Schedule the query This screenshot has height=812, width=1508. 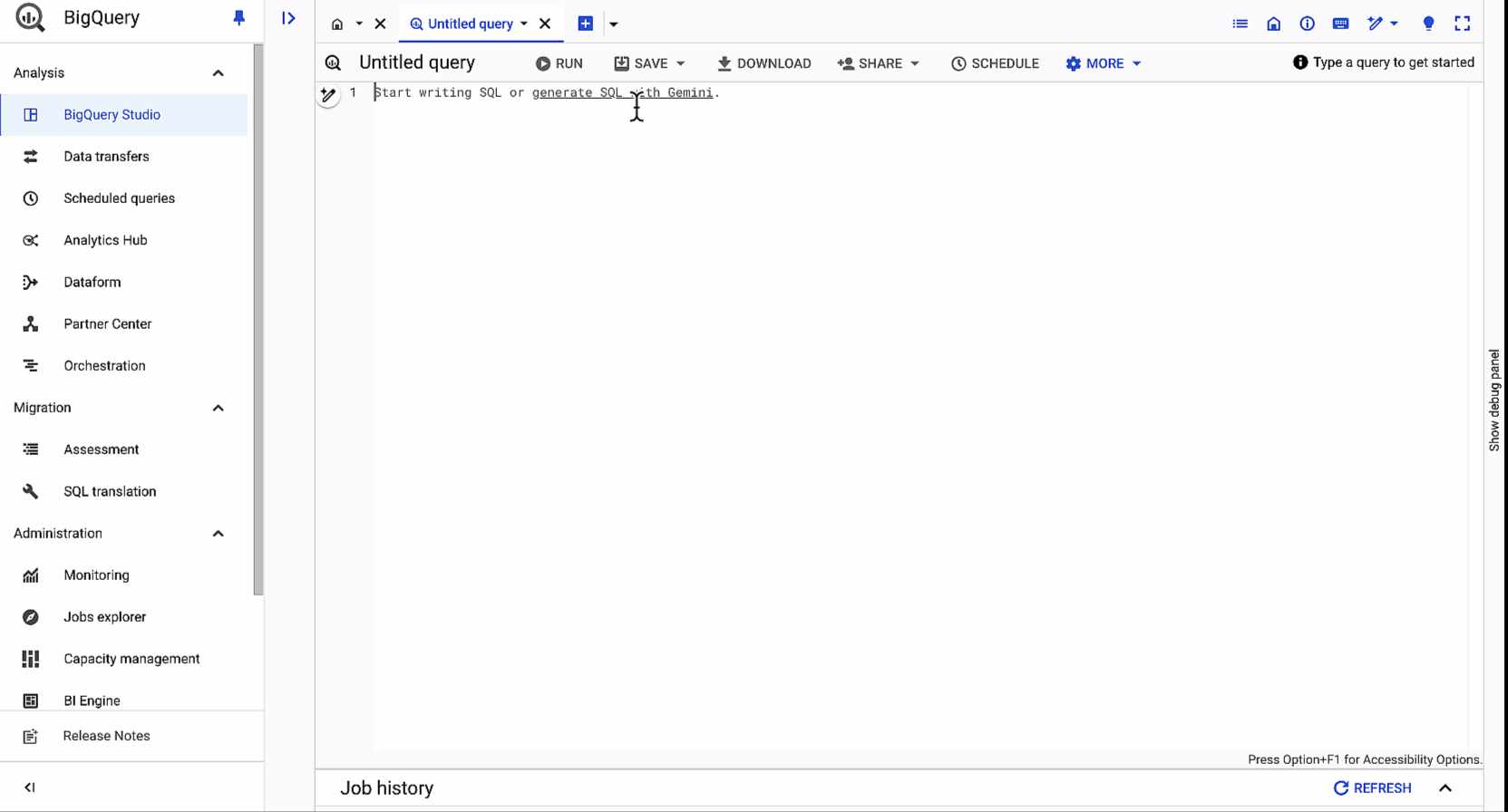pos(995,63)
